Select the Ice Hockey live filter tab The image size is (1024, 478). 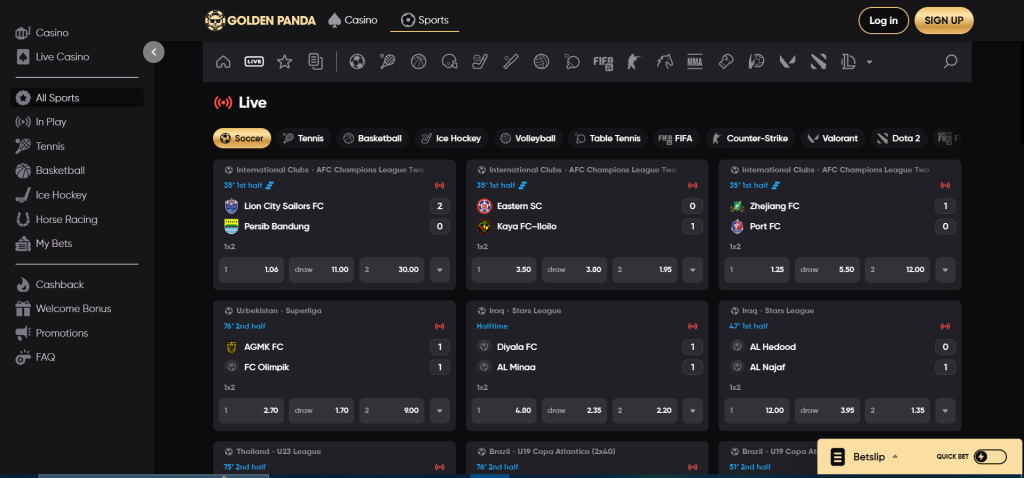click(451, 138)
